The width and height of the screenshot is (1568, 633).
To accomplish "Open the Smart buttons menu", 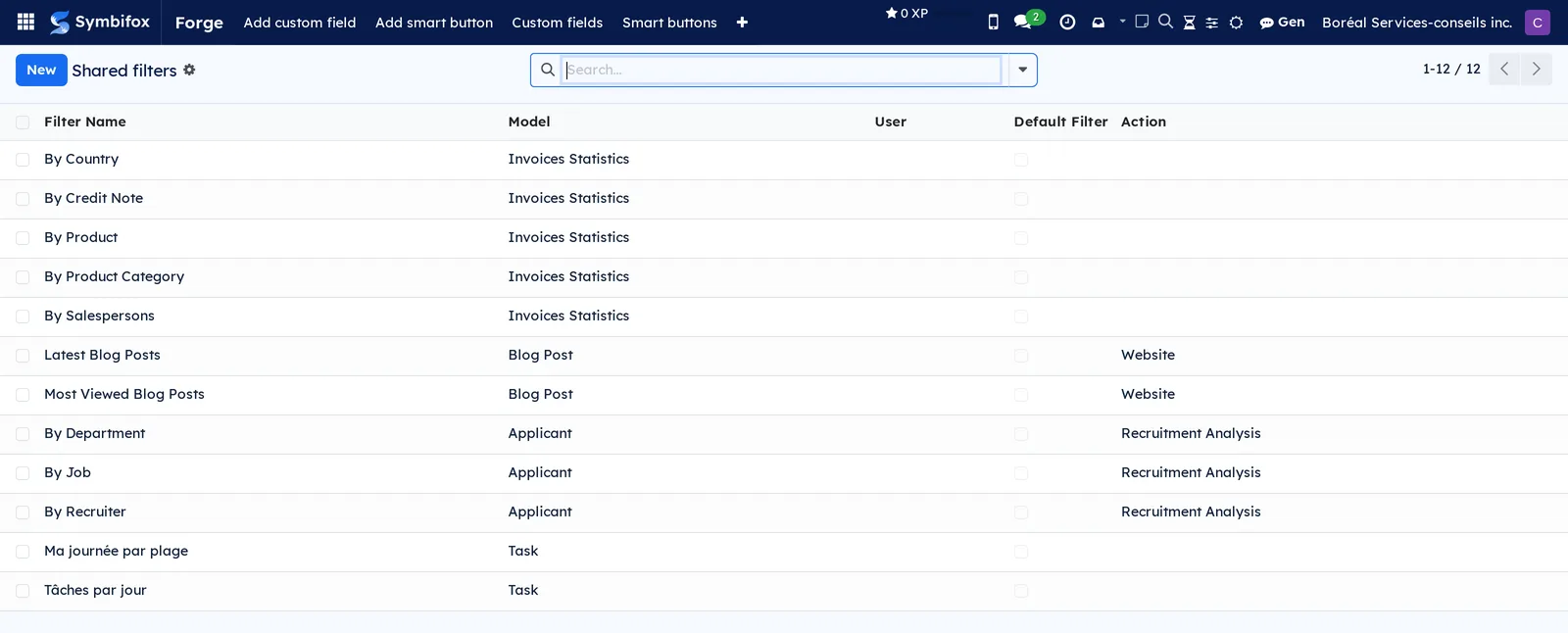I will coord(669,22).
